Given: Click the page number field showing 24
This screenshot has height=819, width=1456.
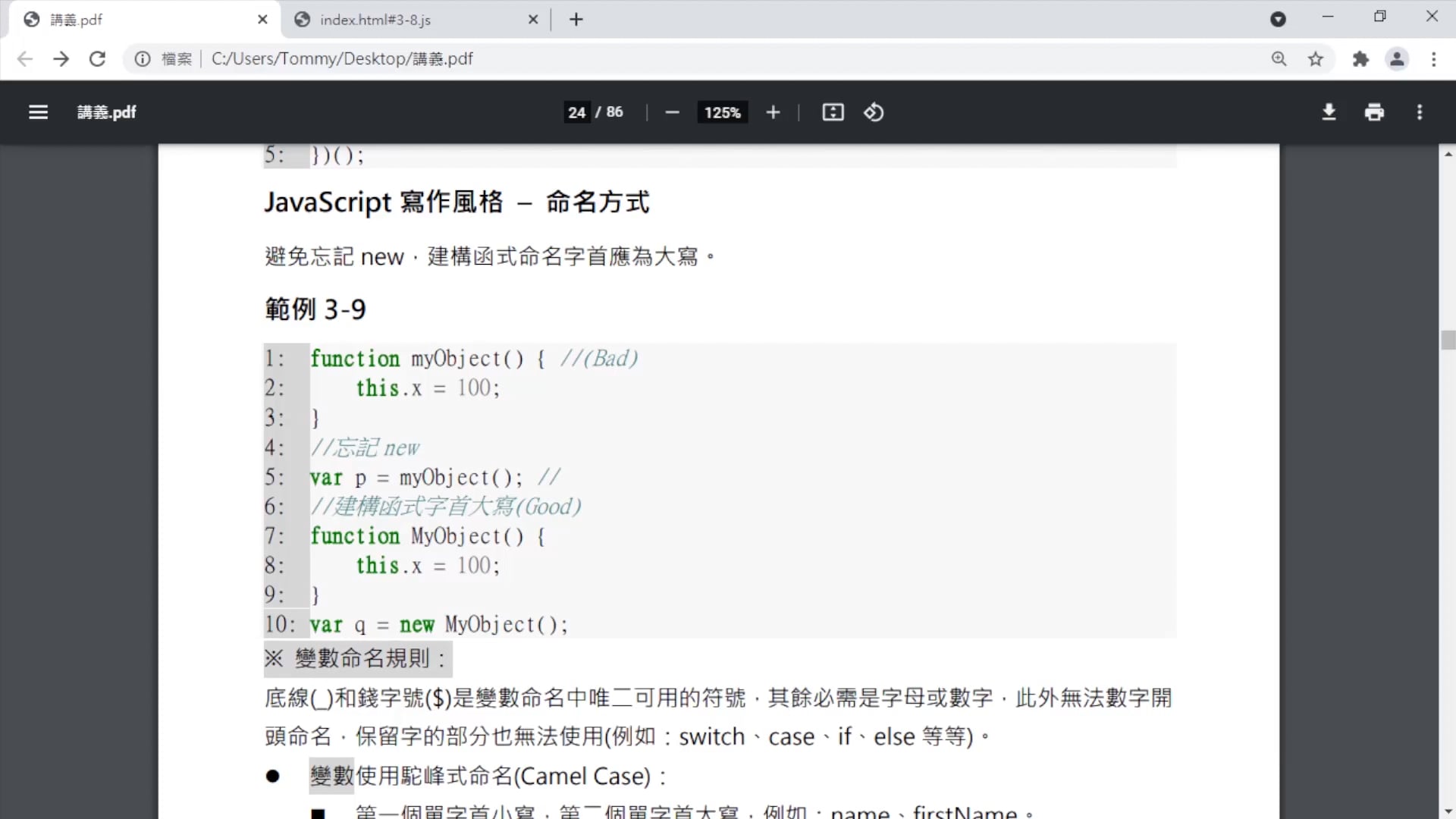Looking at the screenshot, I should point(576,112).
